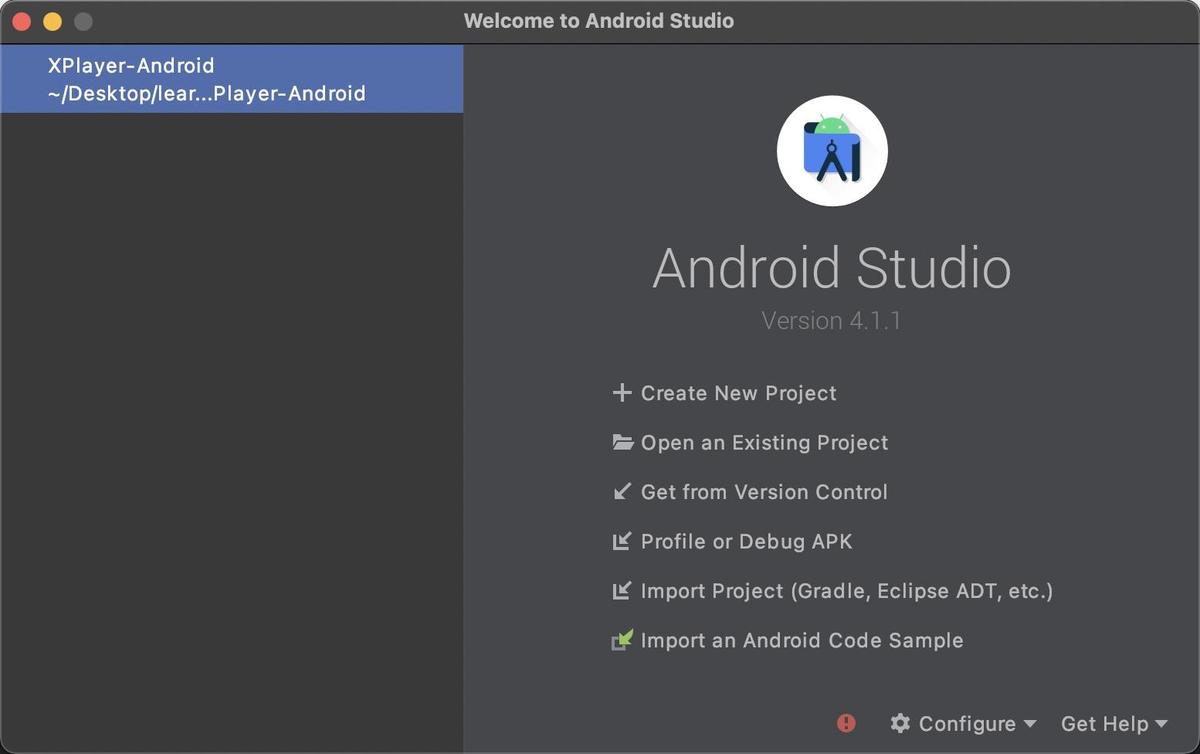Click the Get from Version Control link
Screen dimensions: 1200x754
[x=764, y=492]
